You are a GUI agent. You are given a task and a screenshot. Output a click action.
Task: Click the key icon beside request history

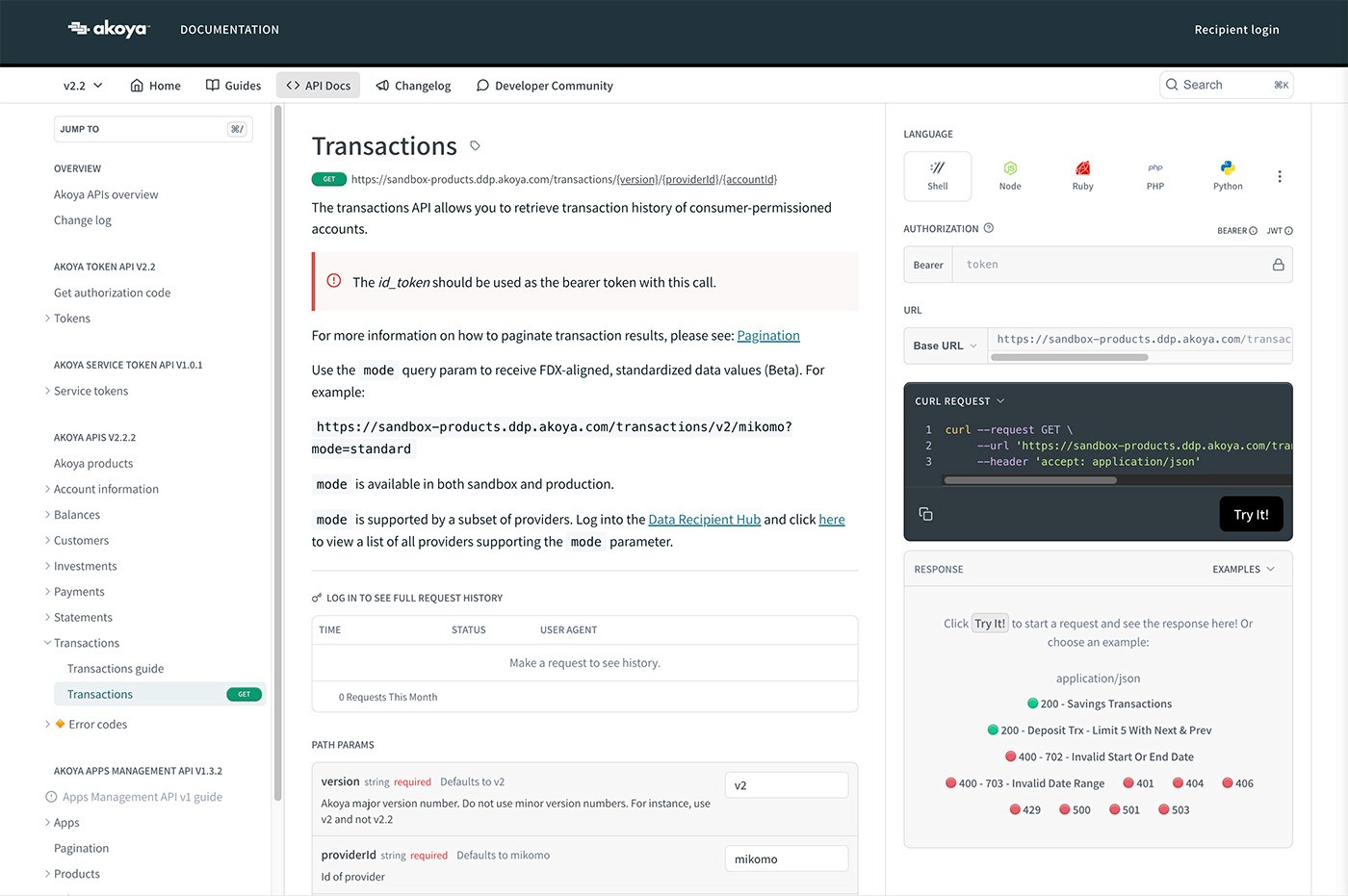(x=317, y=598)
